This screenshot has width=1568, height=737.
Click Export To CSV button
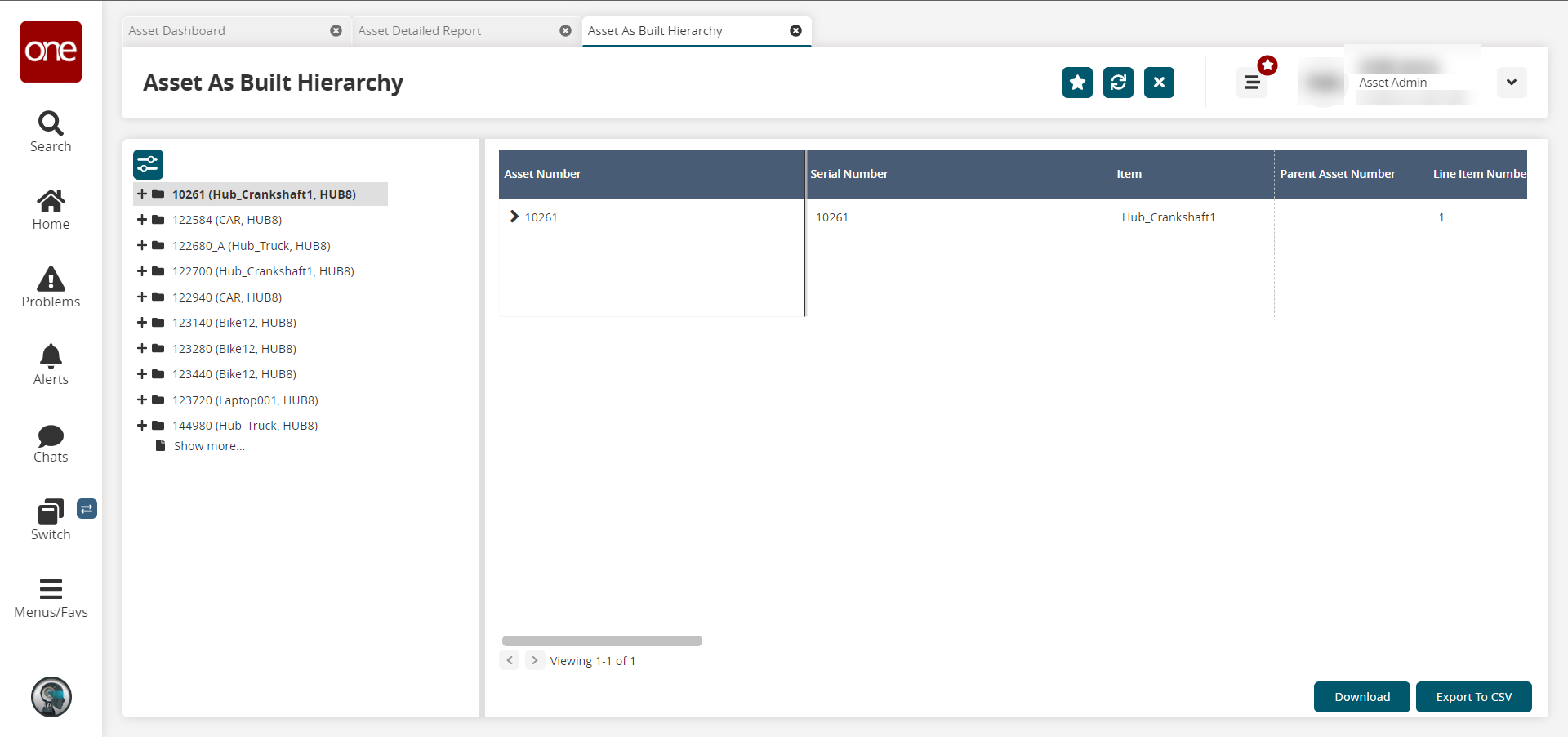[1474, 697]
